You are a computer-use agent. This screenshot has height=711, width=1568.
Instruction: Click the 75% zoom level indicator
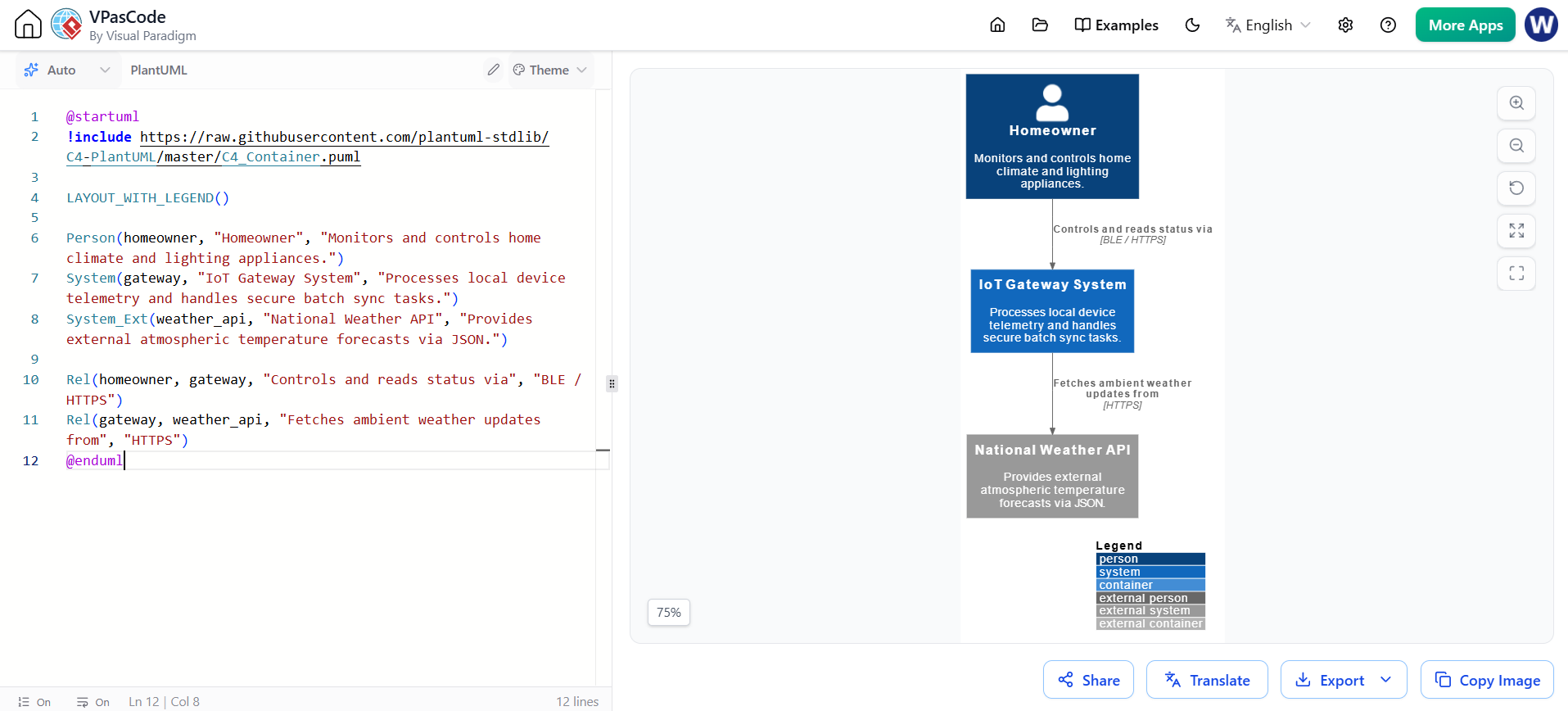tap(669, 612)
